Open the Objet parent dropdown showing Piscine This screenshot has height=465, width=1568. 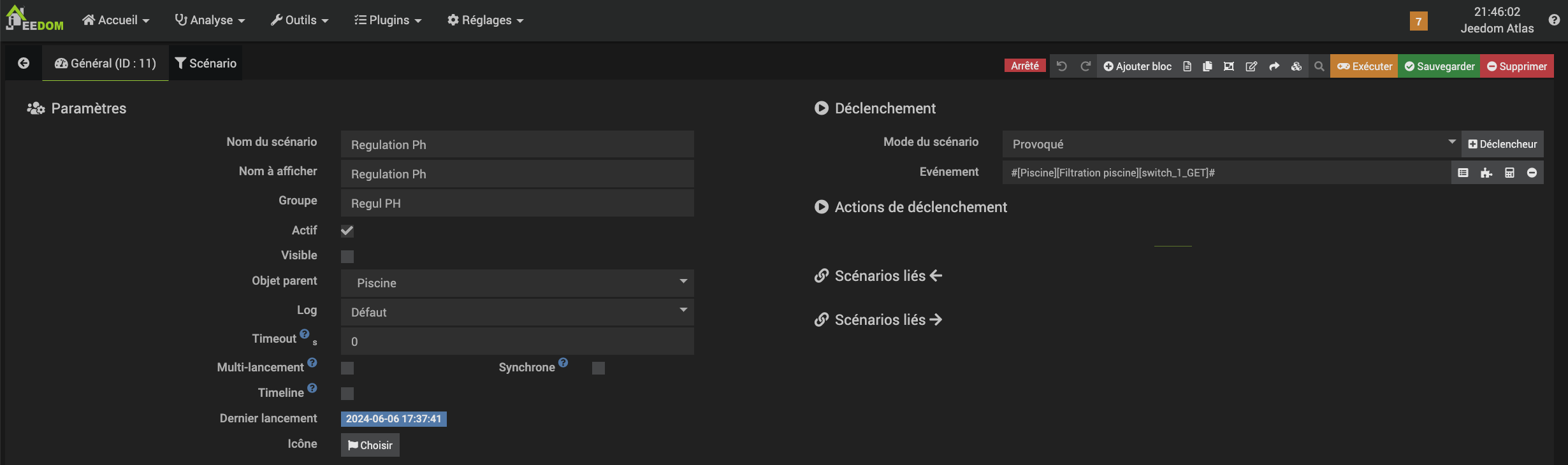[x=517, y=283]
